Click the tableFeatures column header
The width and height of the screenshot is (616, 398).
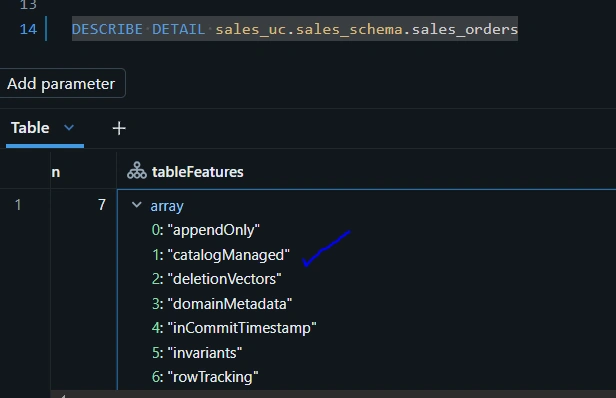(198, 172)
